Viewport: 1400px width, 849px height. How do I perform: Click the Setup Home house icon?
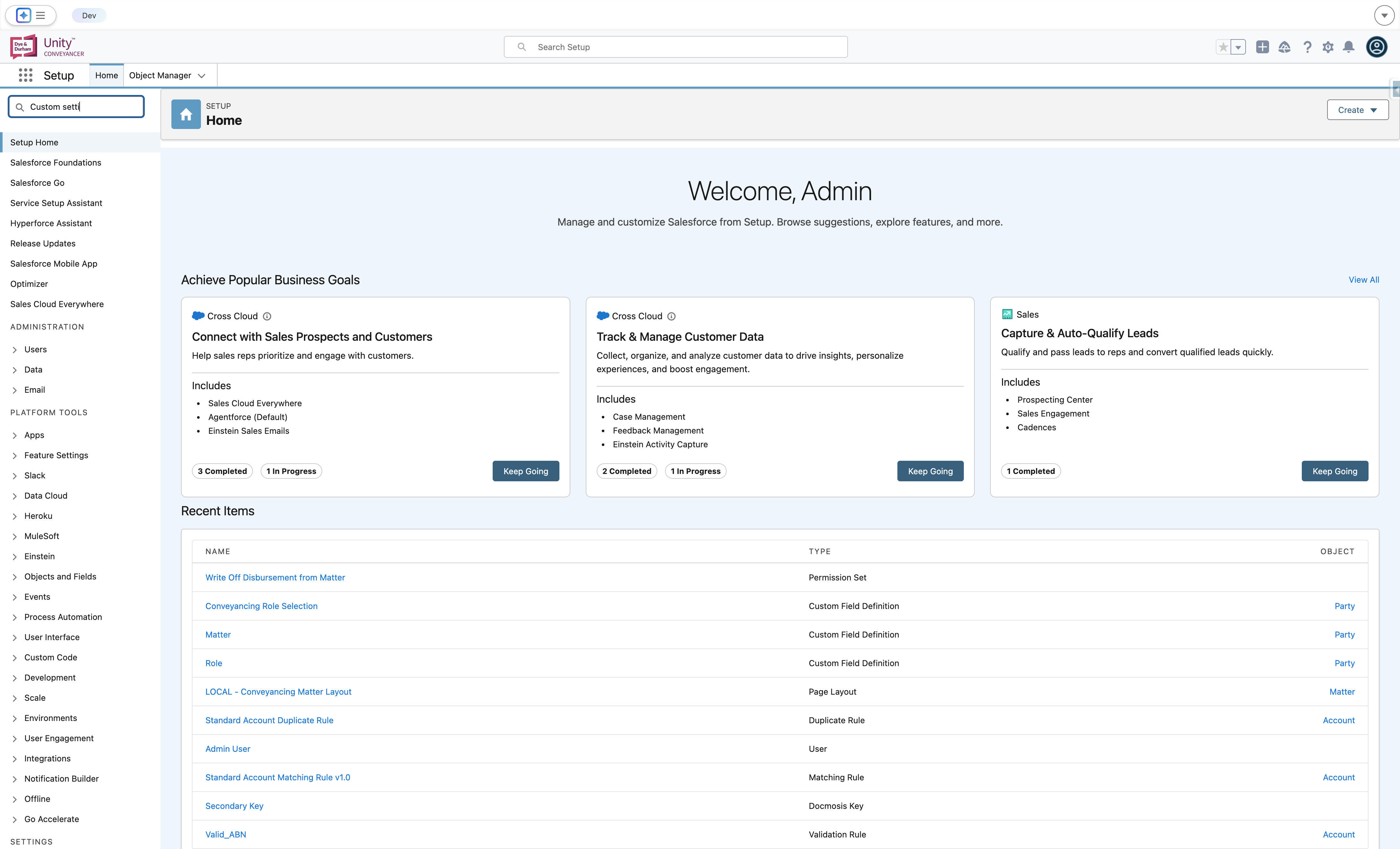(x=186, y=114)
